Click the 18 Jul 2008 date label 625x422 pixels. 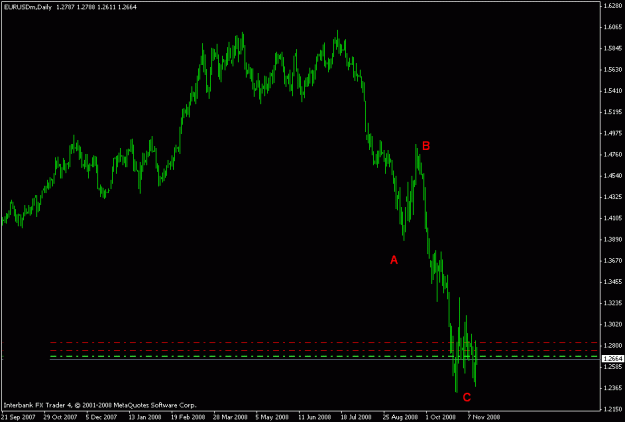pyautogui.click(x=356, y=417)
